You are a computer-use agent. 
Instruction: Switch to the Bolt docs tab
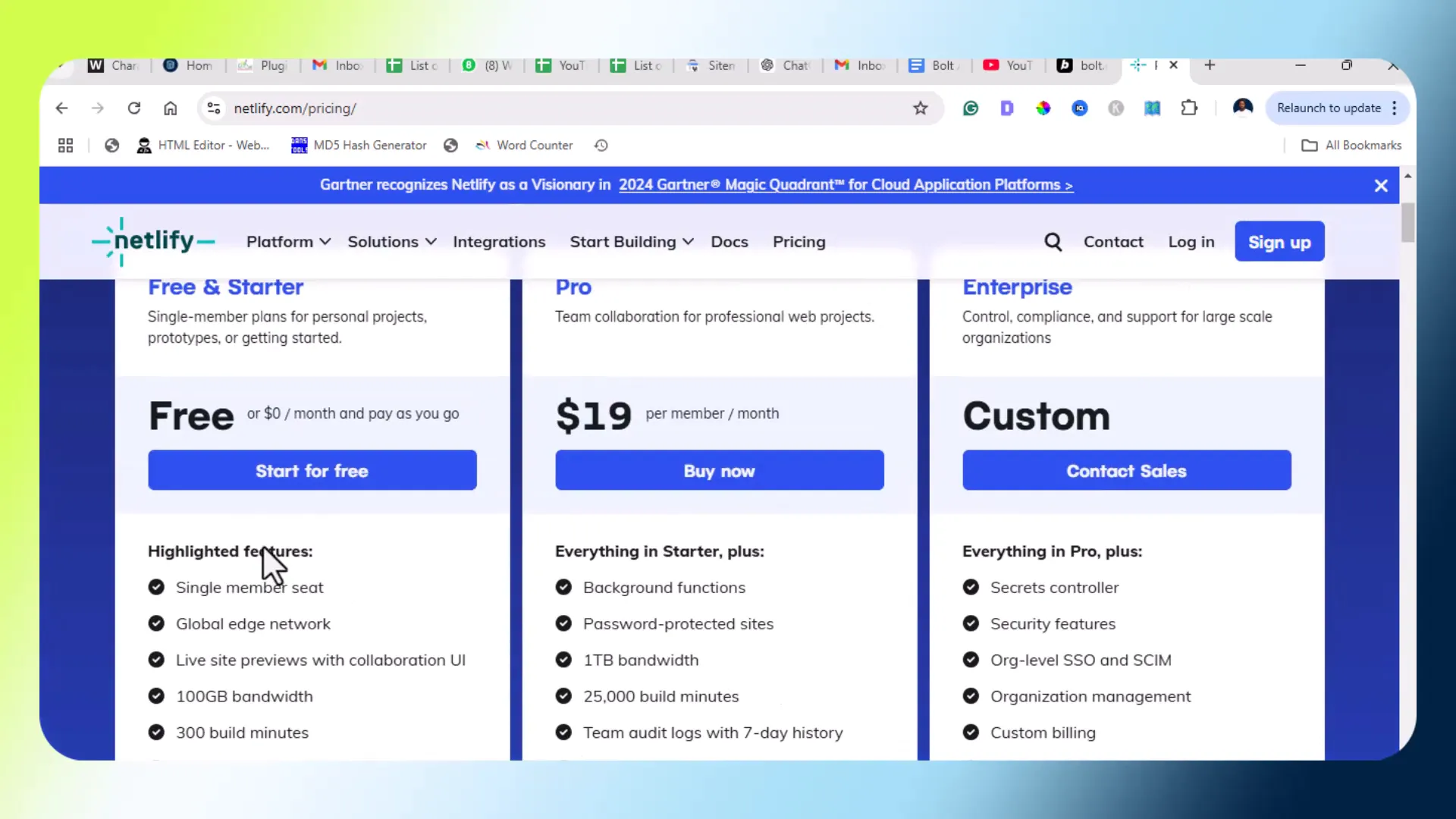[934, 66]
